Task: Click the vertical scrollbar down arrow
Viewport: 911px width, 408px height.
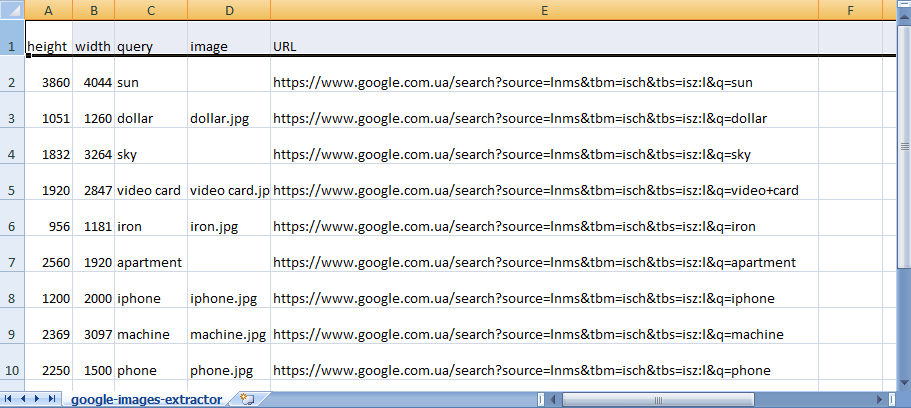Action: point(904,382)
